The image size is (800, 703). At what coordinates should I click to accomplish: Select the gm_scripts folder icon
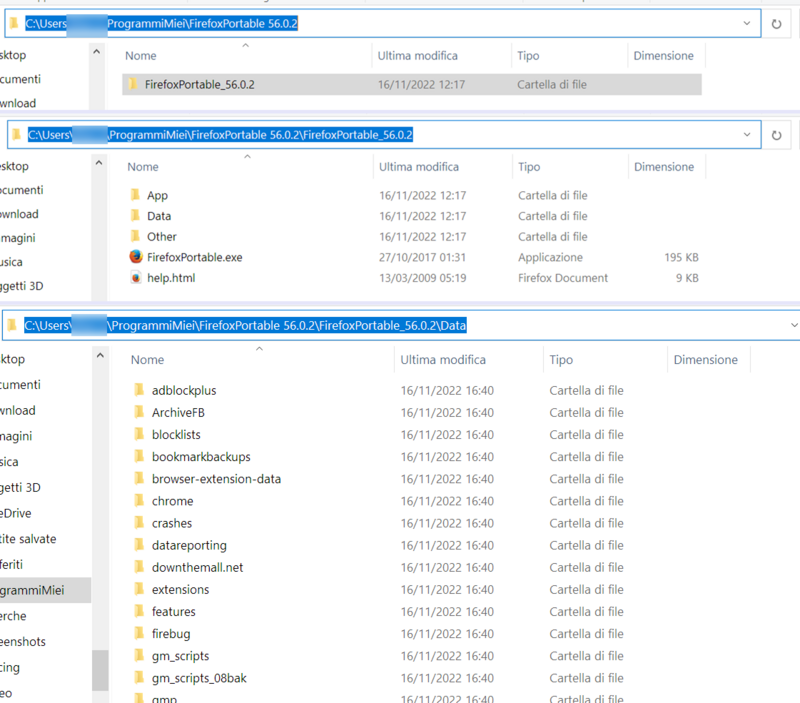[139, 656]
